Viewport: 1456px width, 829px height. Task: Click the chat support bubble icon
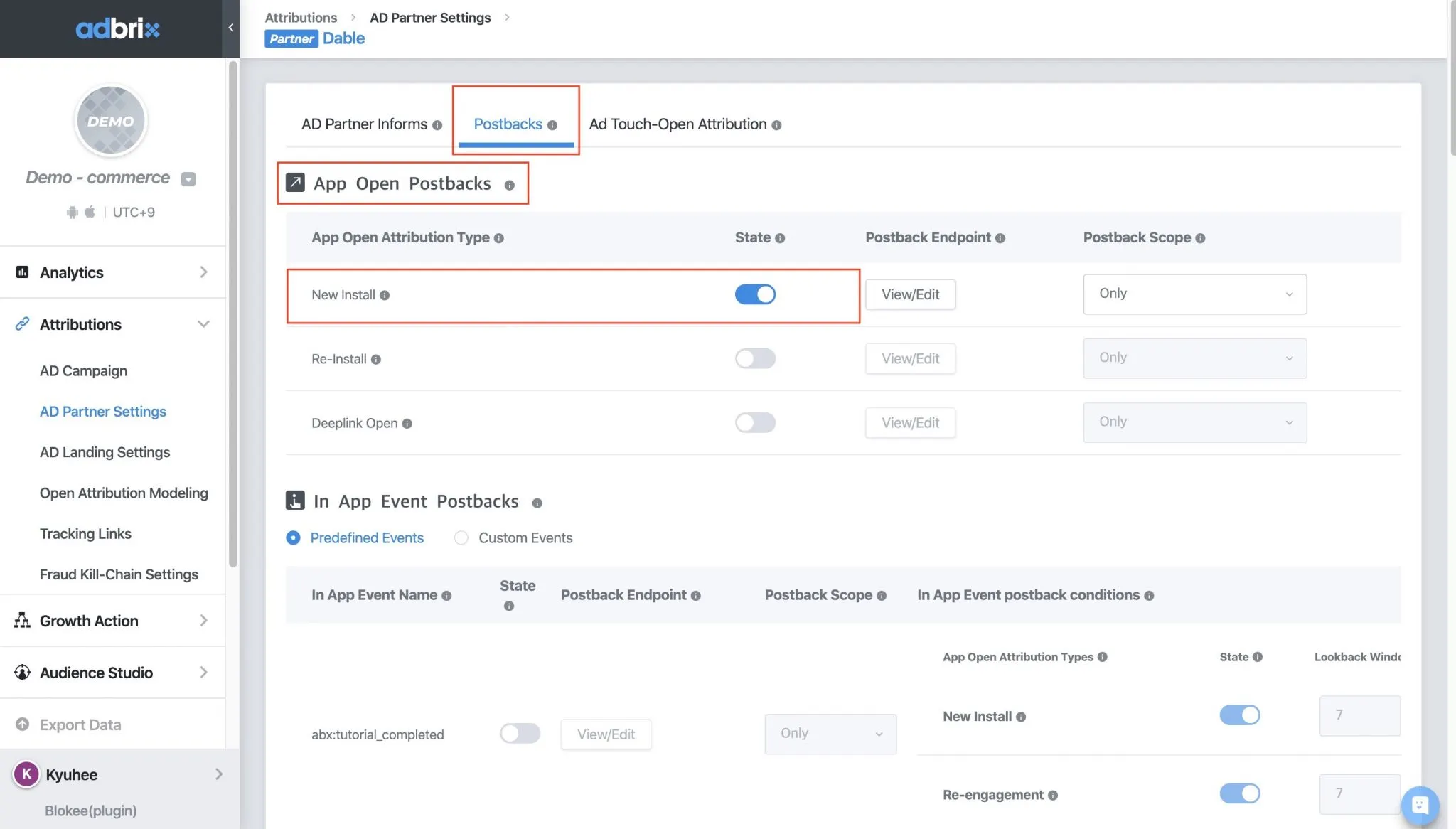(x=1420, y=805)
